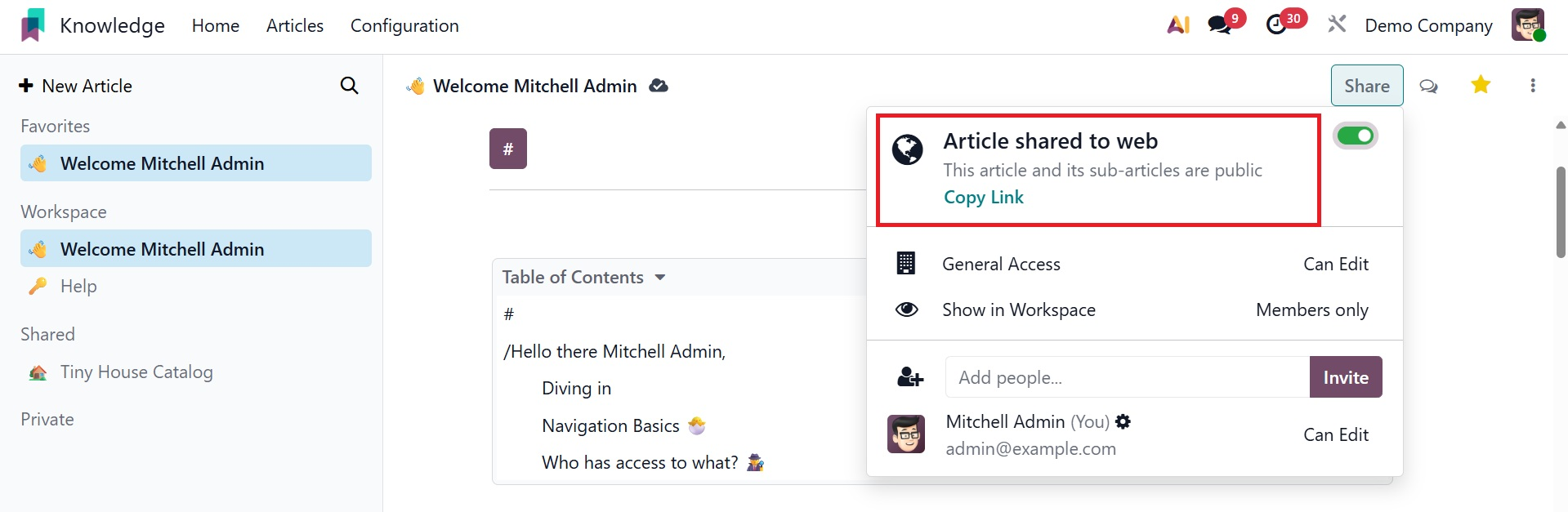Viewport: 1568px width, 512px height.
Task: Change Show in Workspace Members only setting
Action: [1311, 310]
